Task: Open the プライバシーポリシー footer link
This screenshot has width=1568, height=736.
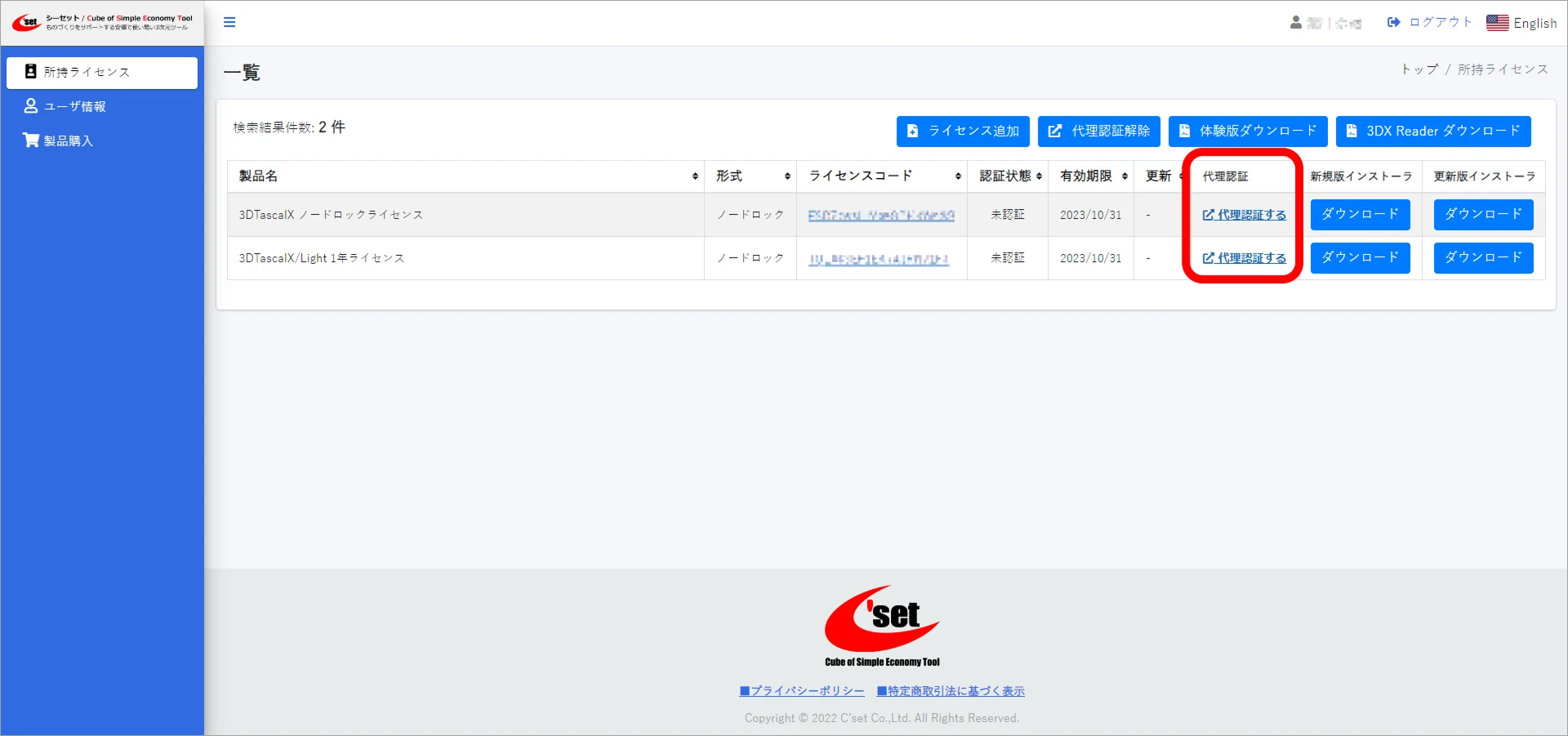Action: (802, 691)
